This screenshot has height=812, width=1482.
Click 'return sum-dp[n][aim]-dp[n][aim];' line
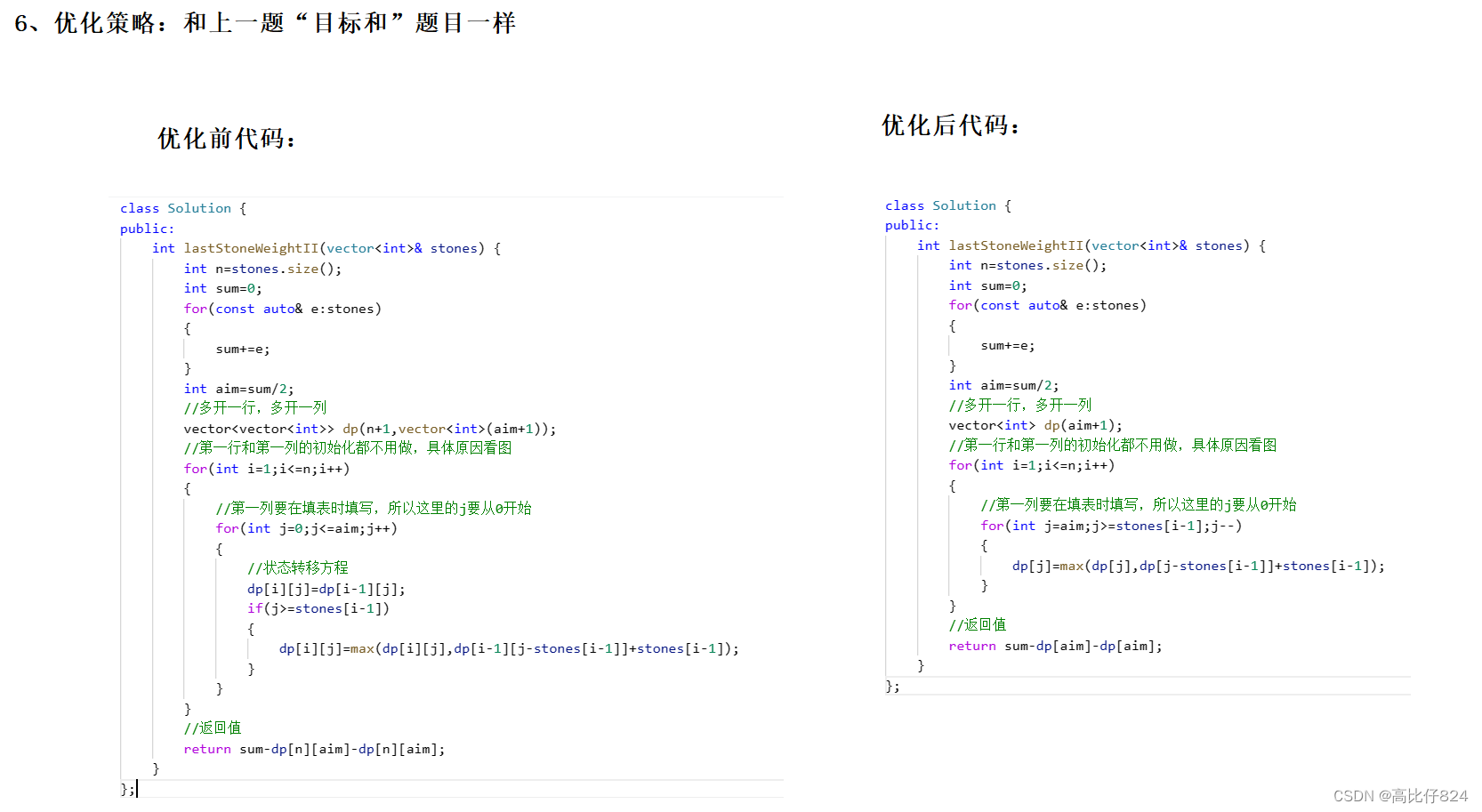[314, 749]
